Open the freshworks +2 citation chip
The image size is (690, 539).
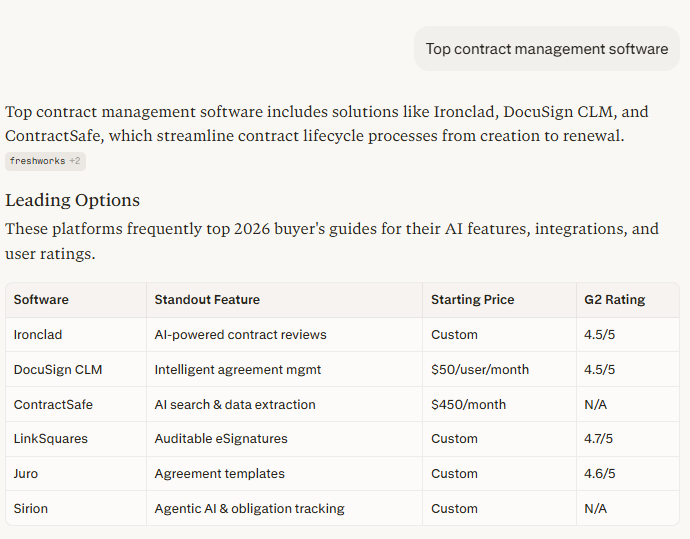tap(45, 161)
